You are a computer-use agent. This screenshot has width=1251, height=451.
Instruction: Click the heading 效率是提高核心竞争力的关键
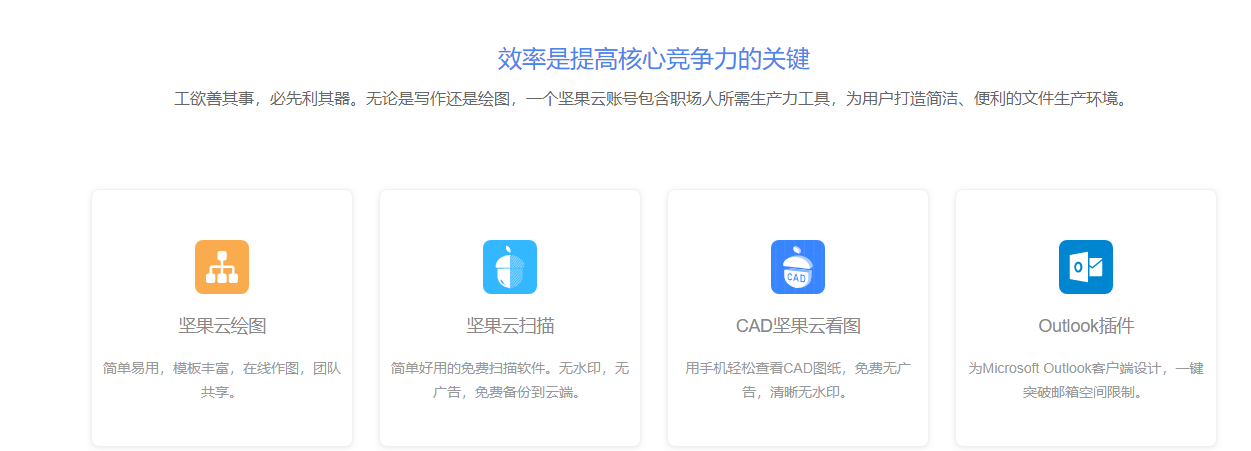[x=653, y=58]
